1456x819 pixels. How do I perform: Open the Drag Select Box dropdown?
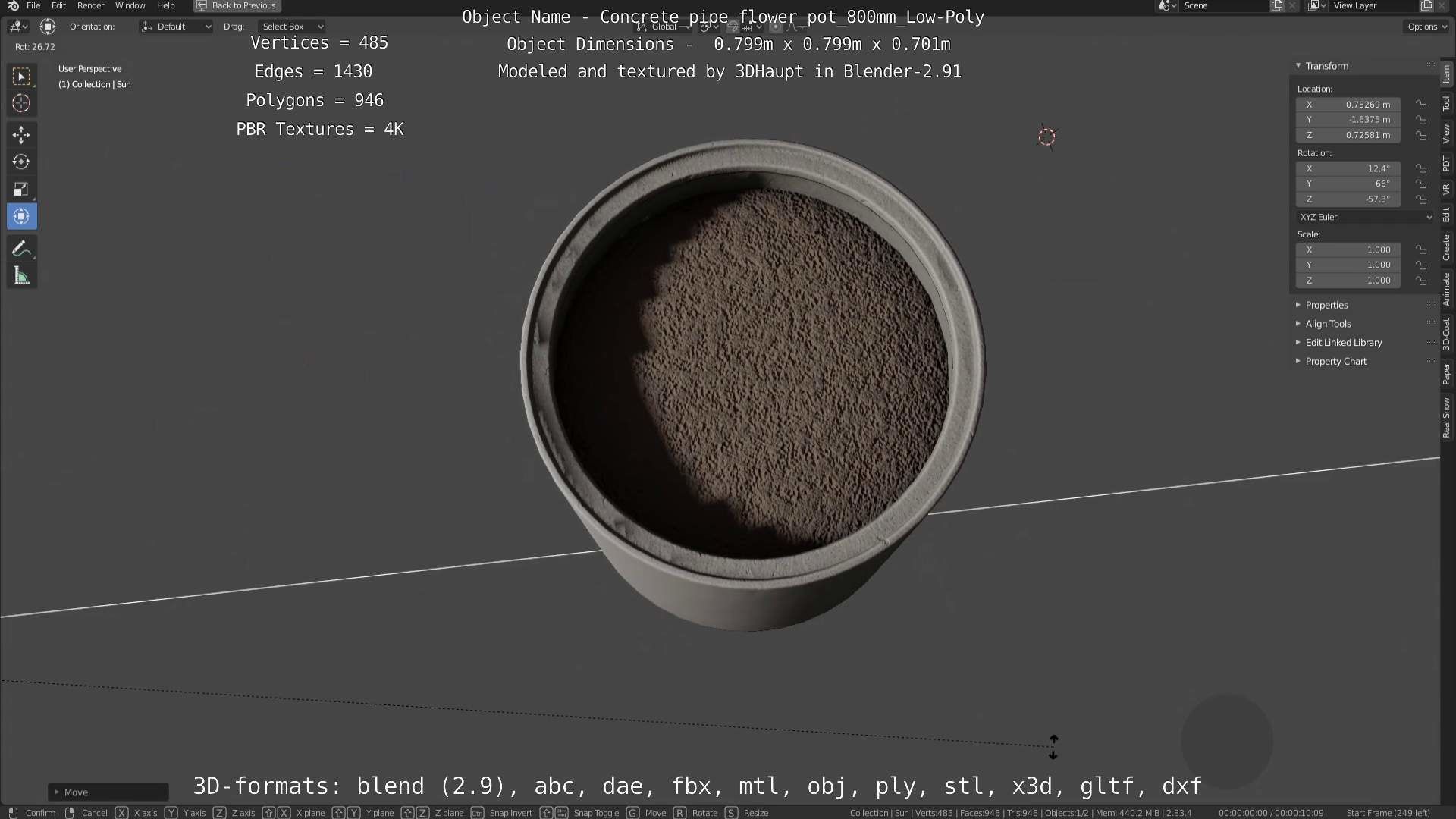[x=292, y=27]
